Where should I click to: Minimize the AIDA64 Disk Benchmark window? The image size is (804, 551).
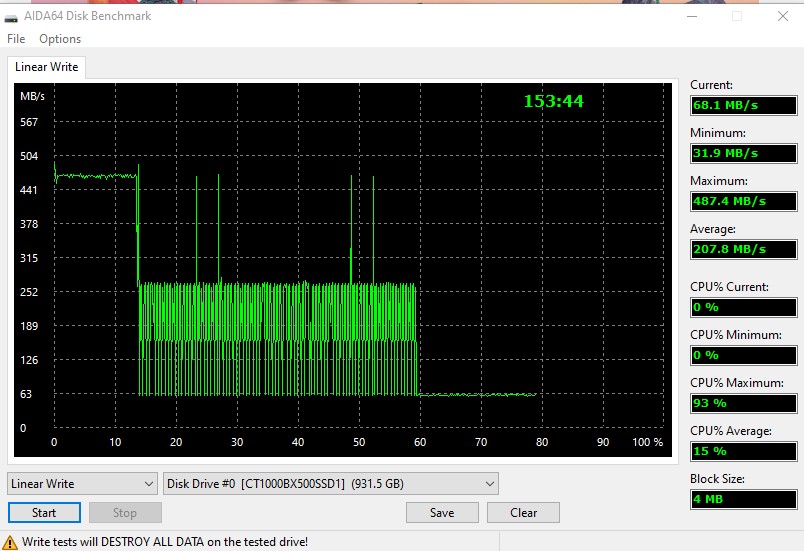click(x=691, y=17)
